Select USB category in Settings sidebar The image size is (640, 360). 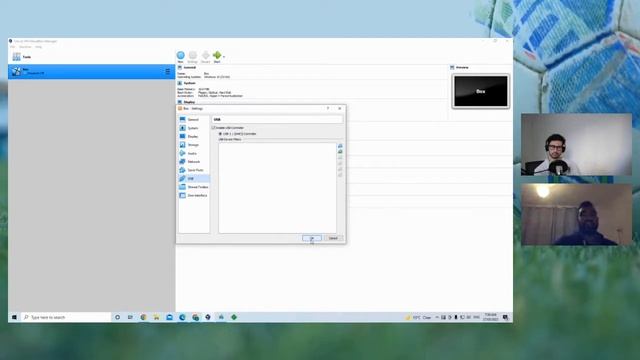coord(194,178)
